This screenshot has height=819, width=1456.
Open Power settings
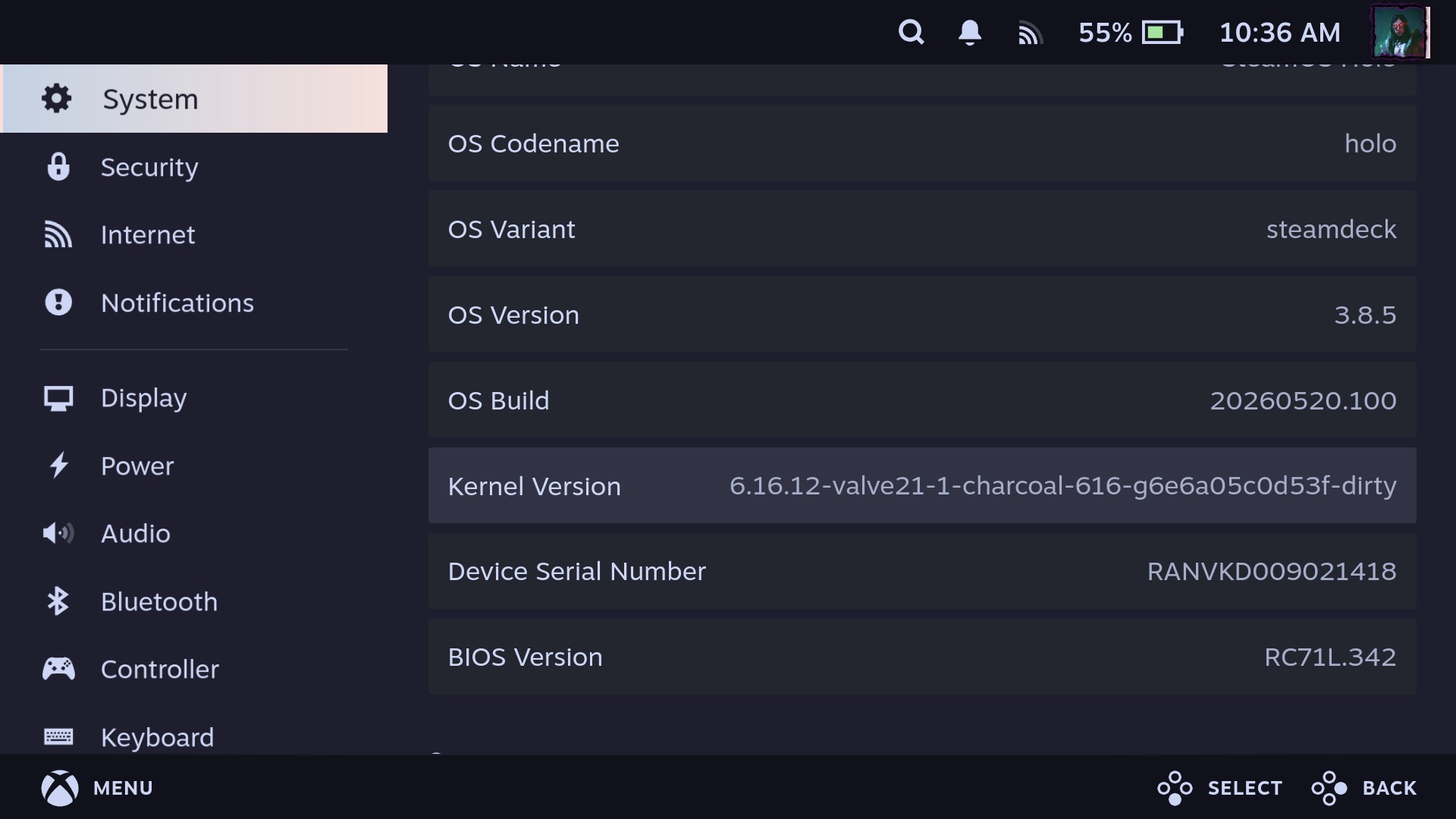pos(194,466)
